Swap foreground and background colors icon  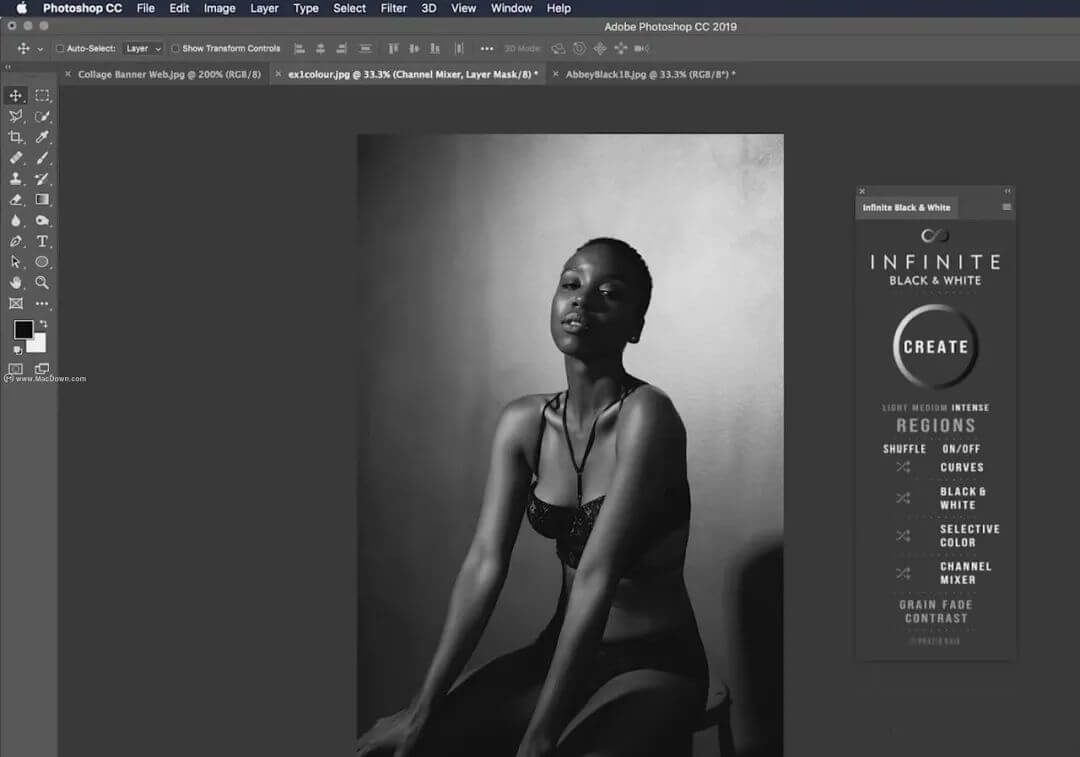point(43,324)
